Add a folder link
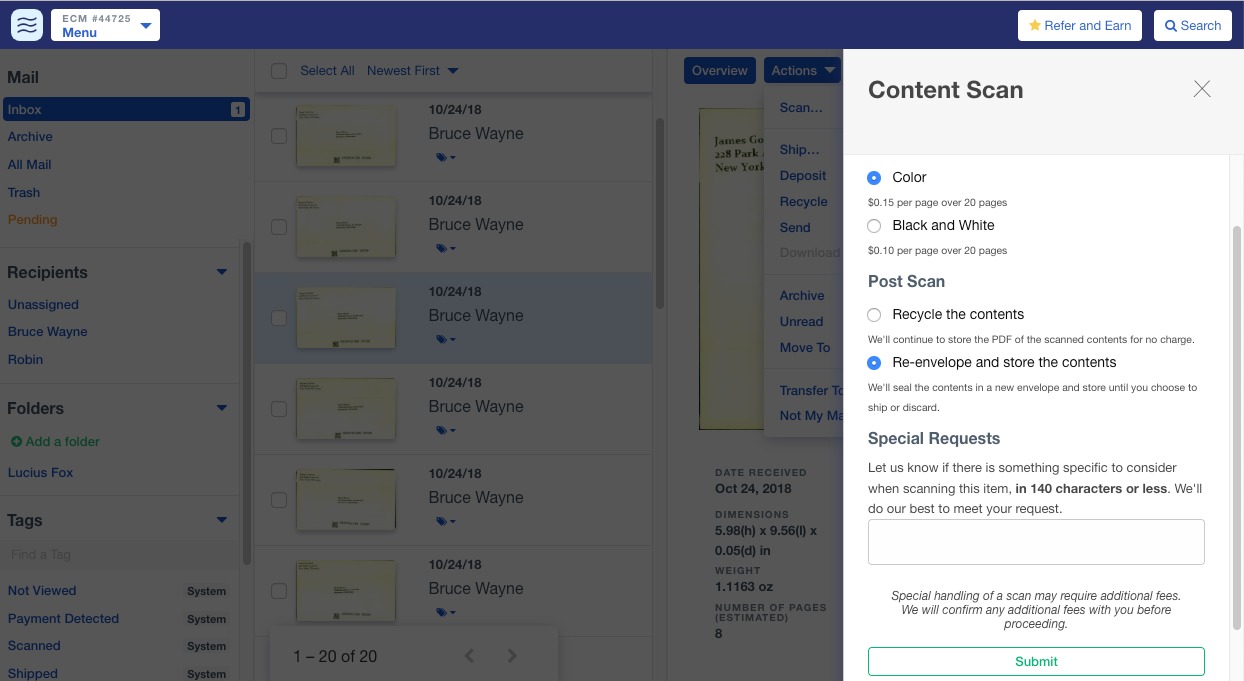1244x681 pixels. point(55,441)
